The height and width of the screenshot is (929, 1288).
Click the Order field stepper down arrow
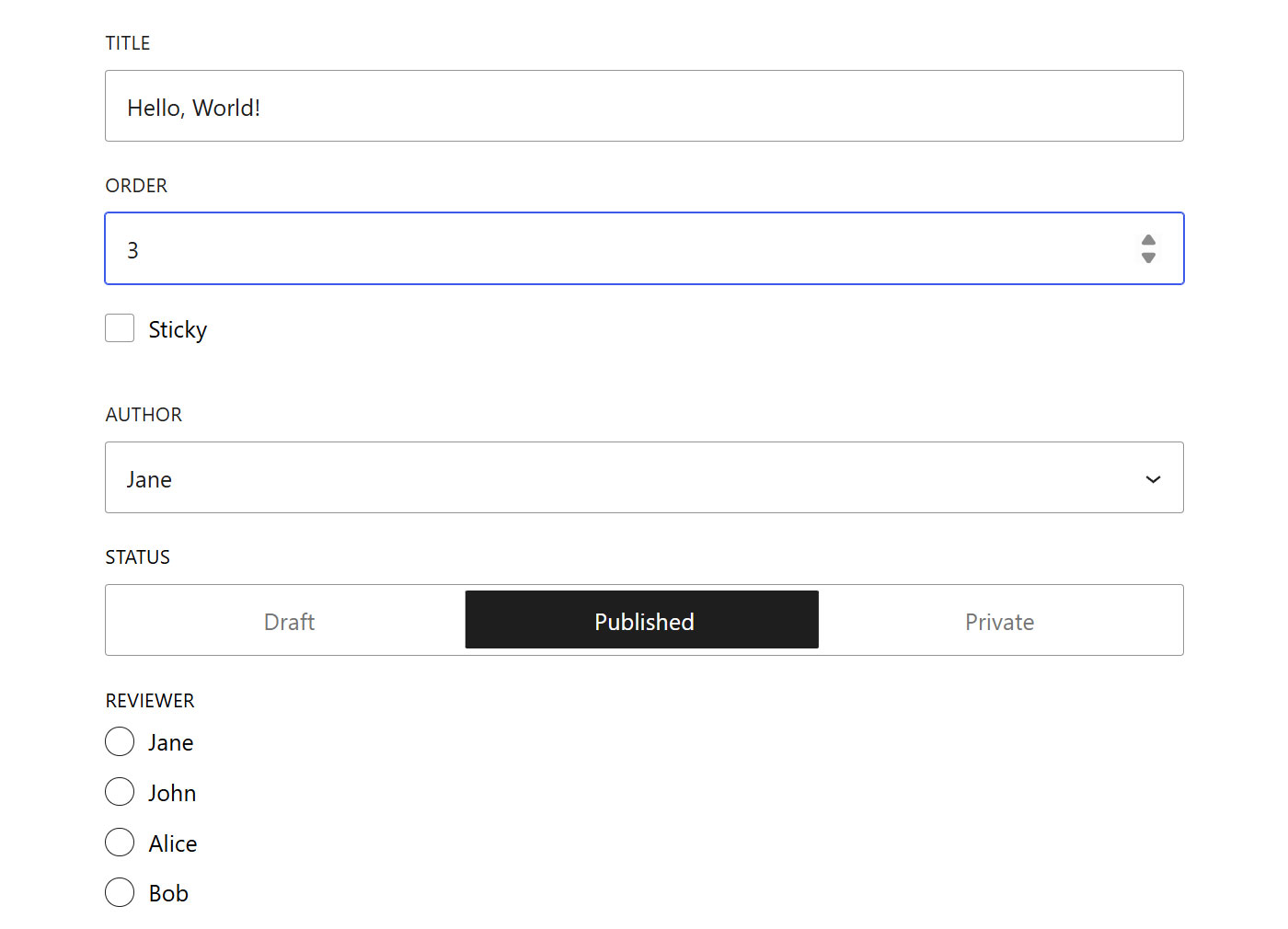click(x=1149, y=256)
